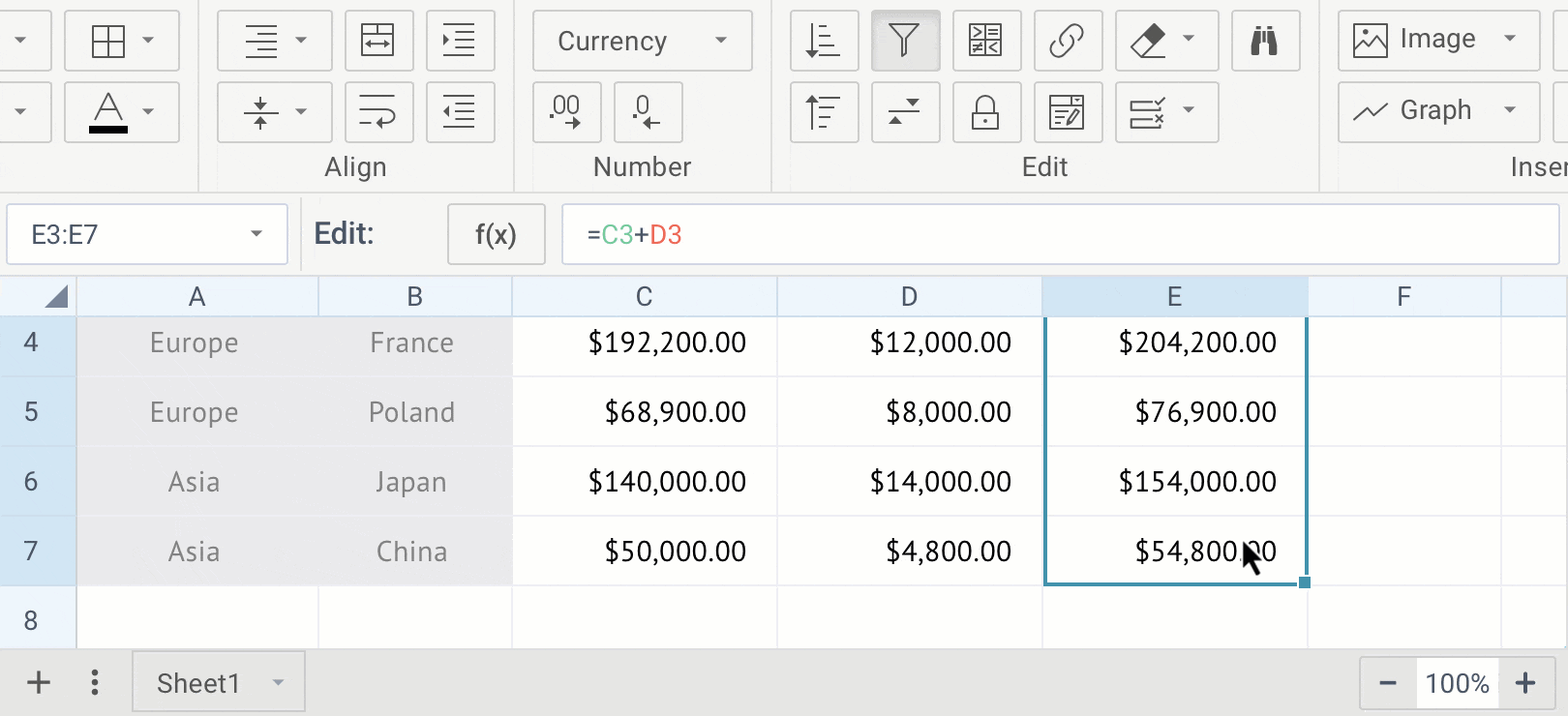Open the sheet options three-dot menu

(x=94, y=683)
